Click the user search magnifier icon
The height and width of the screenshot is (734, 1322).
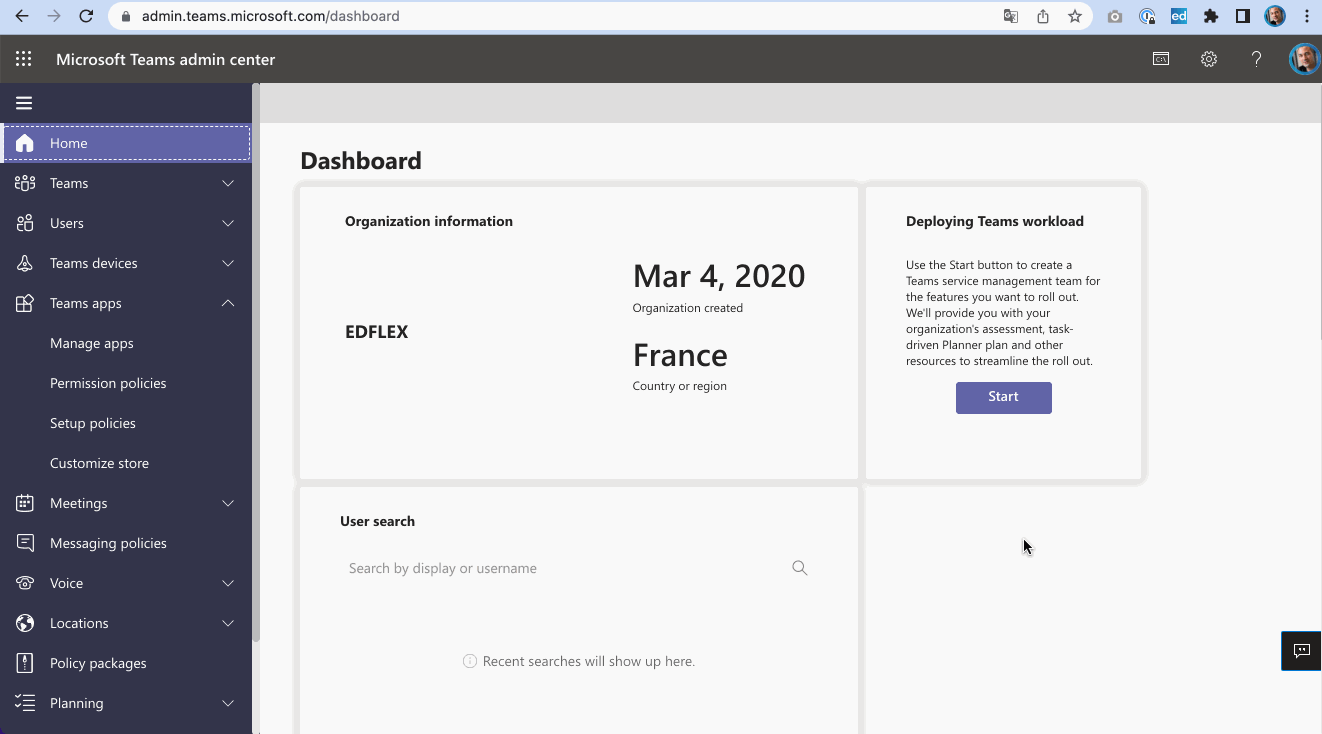800,568
